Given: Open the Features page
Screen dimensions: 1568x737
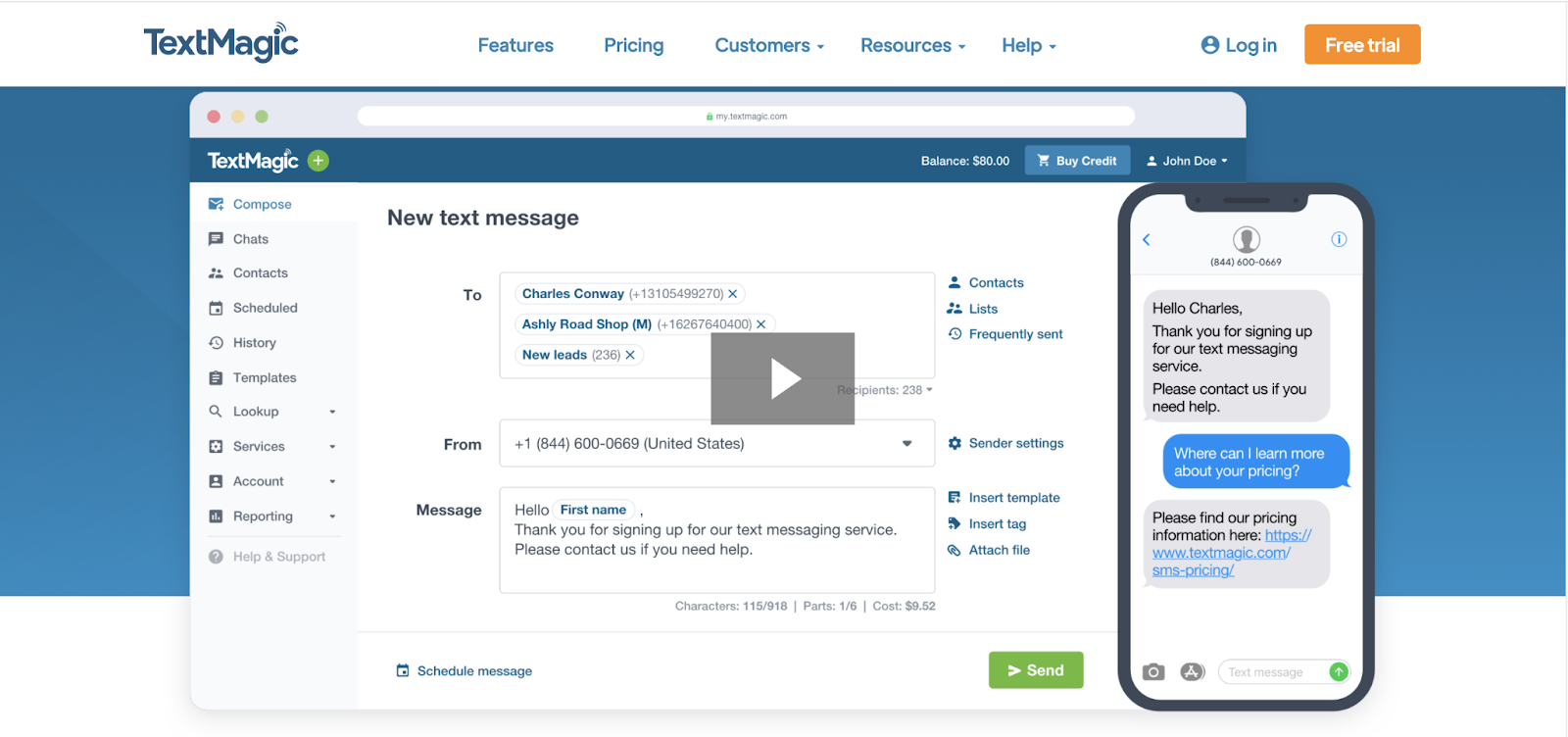Looking at the screenshot, I should [515, 45].
